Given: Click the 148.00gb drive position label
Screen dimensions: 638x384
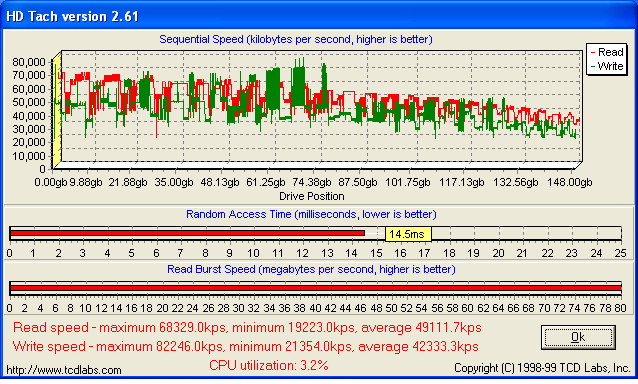Looking at the screenshot, I should pyautogui.click(x=570, y=182).
